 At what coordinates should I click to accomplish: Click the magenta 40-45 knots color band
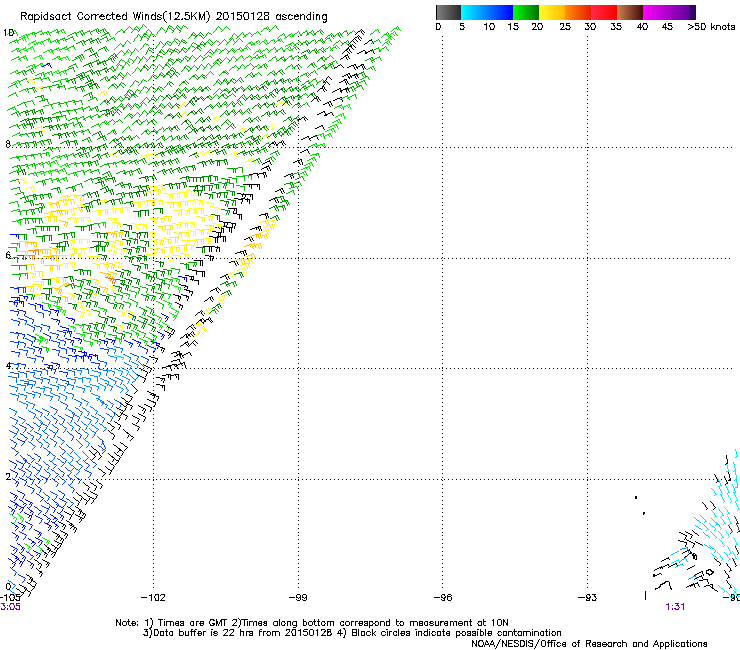(656, 12)
